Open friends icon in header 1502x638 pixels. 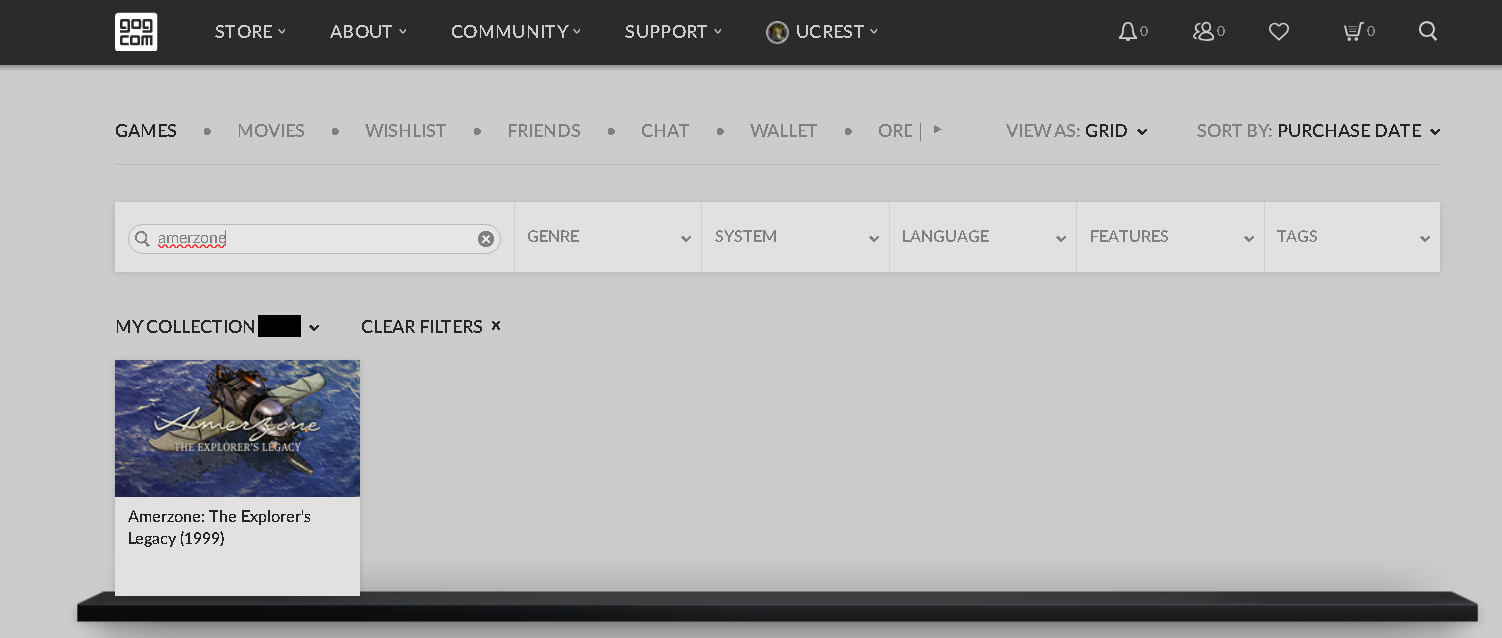tap(1203, 32)
